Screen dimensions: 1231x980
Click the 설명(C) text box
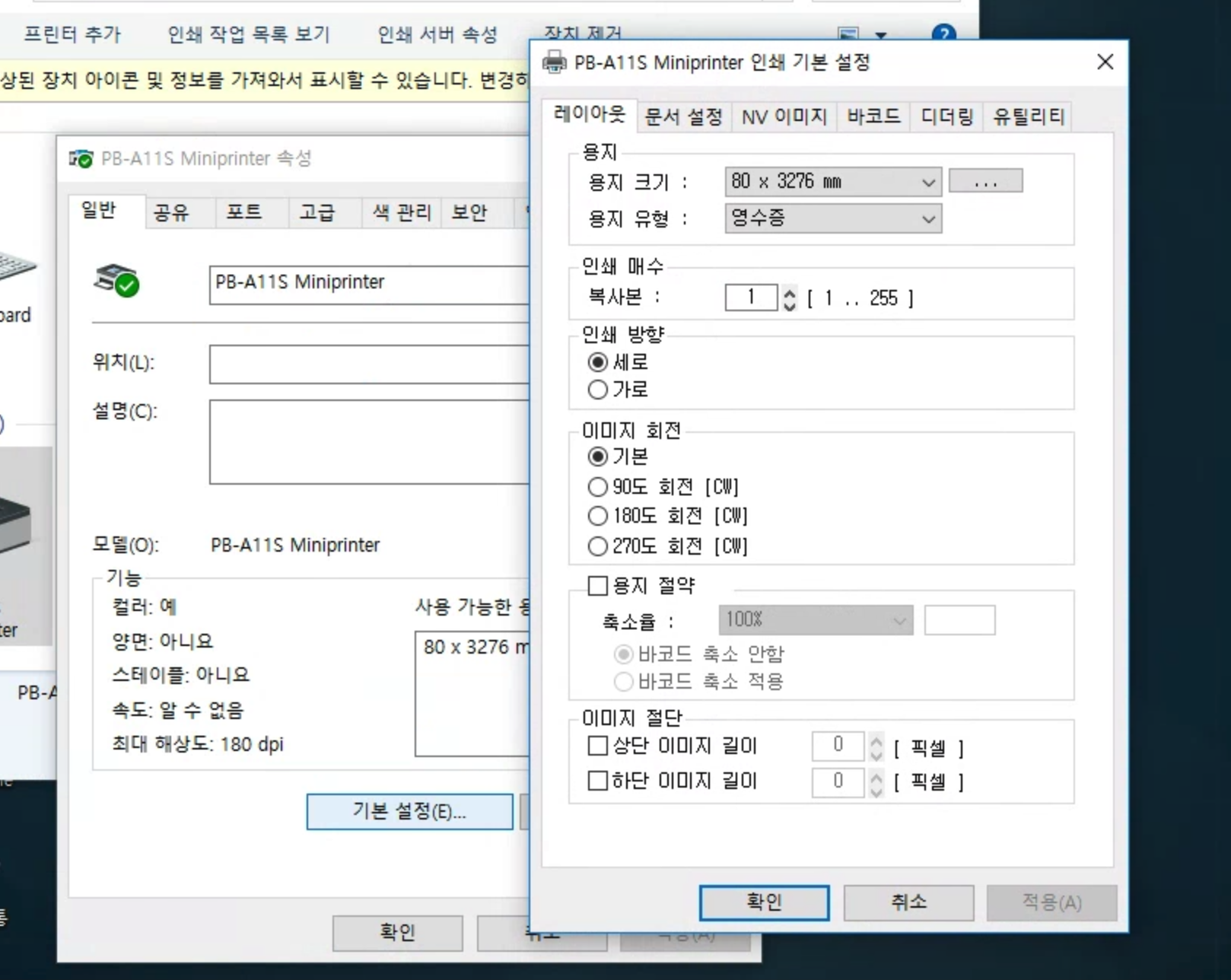pyautogui.click(x=370, y=442)
